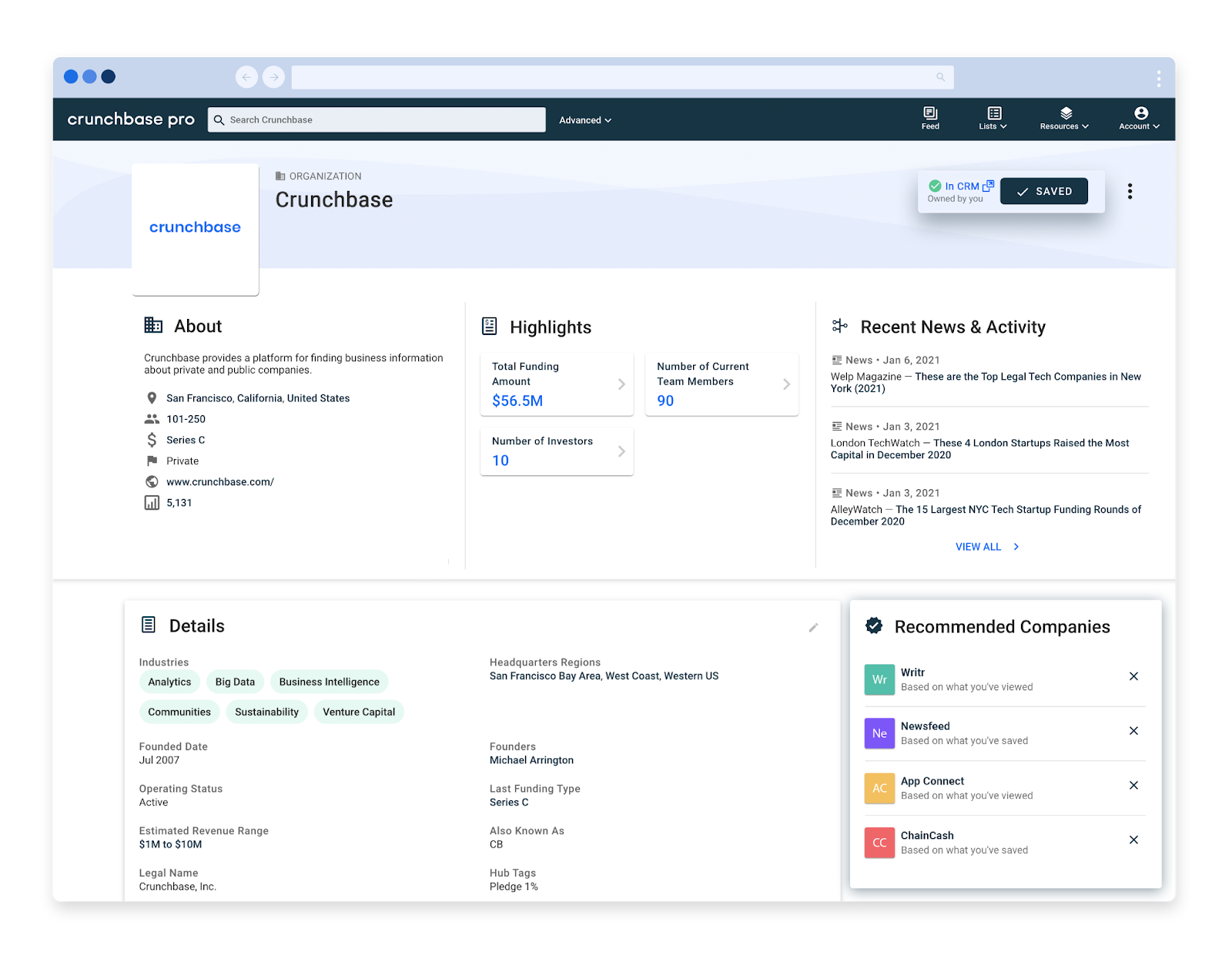Click the Highlights section icon
Screen dimensions: 1232x959
[x=489, y=327]
